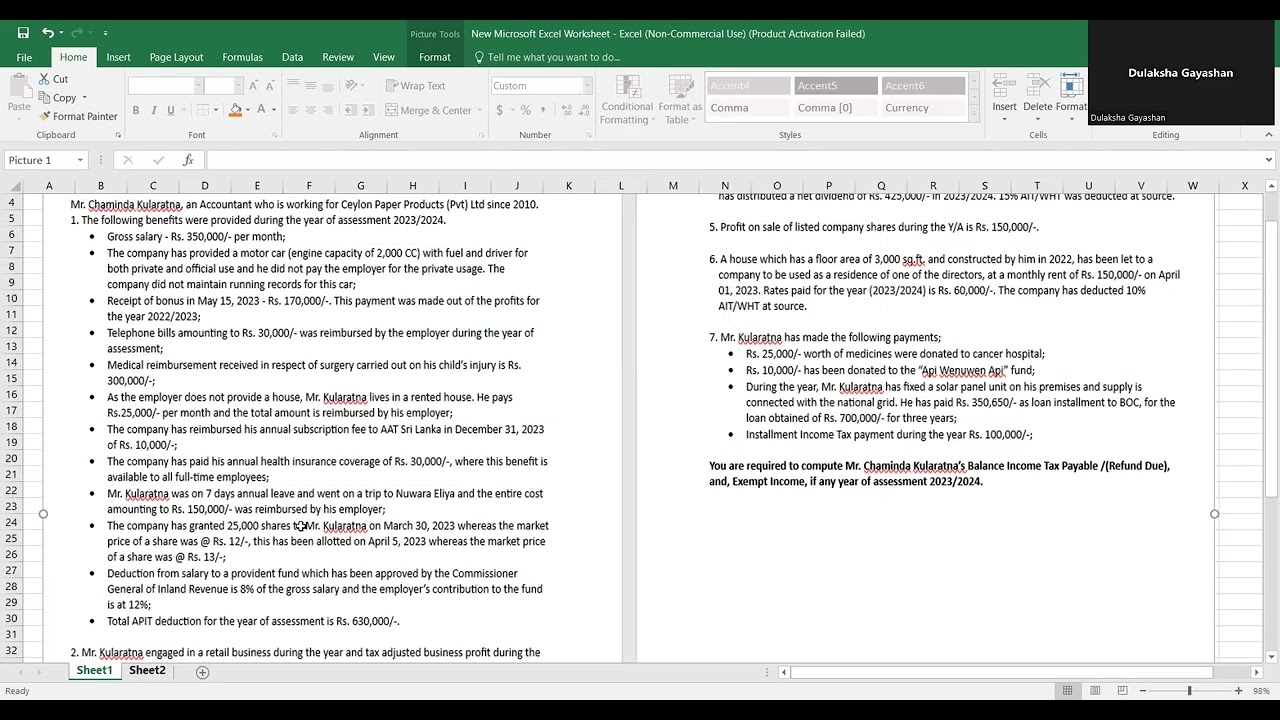Open the Borders dropdown arrow

click(x=215, y=110)
